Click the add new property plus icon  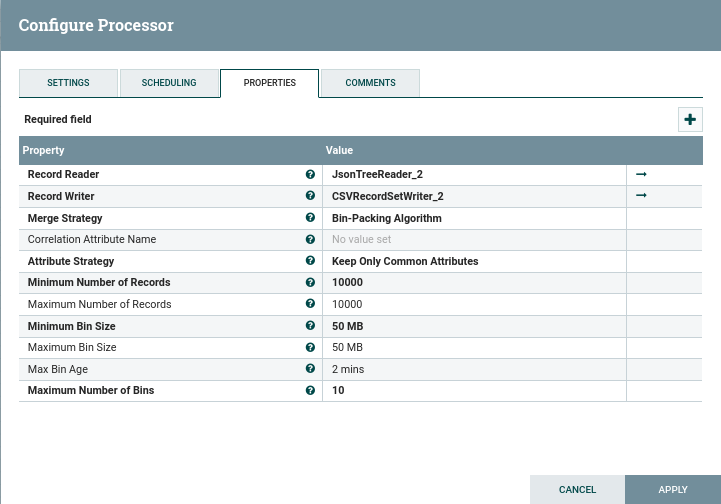click(x=690, y=120)
